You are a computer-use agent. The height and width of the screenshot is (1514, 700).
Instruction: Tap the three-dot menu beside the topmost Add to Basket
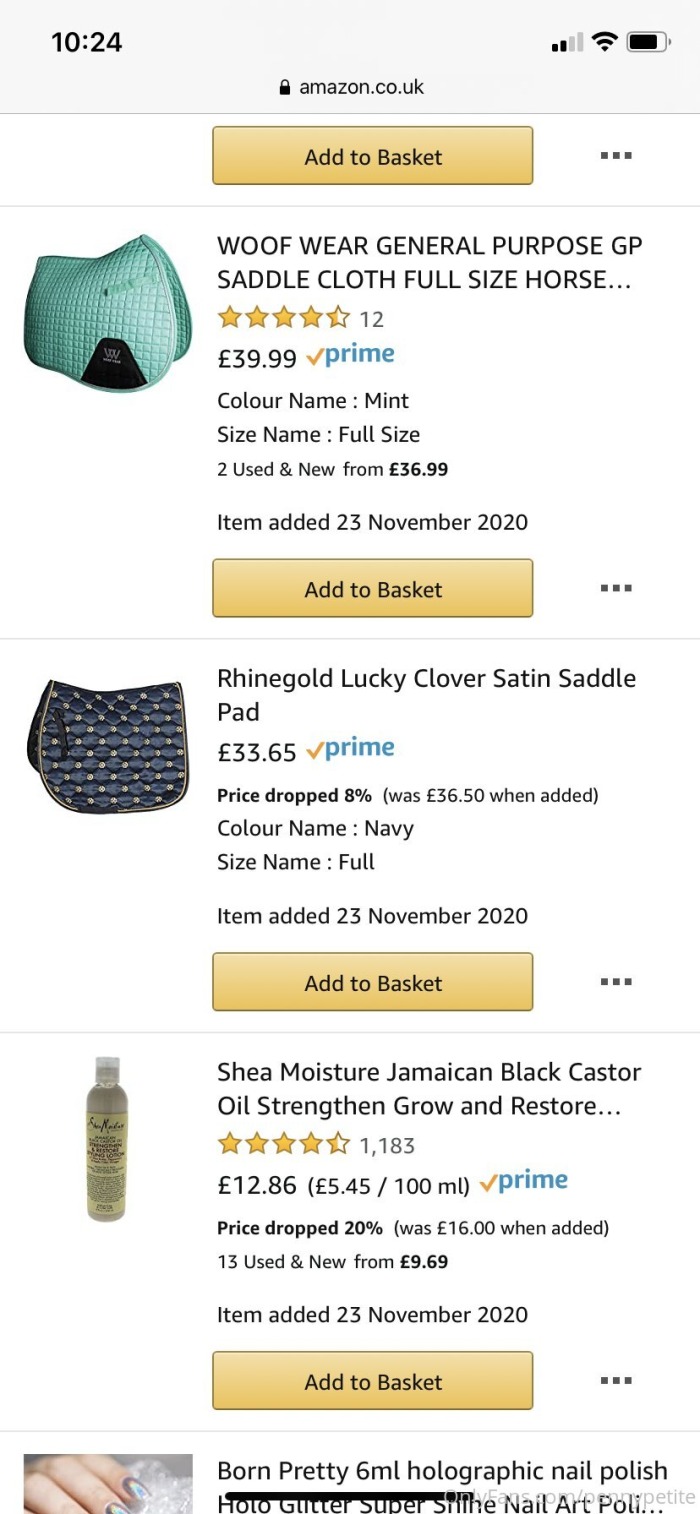click(x=616, y=156)
